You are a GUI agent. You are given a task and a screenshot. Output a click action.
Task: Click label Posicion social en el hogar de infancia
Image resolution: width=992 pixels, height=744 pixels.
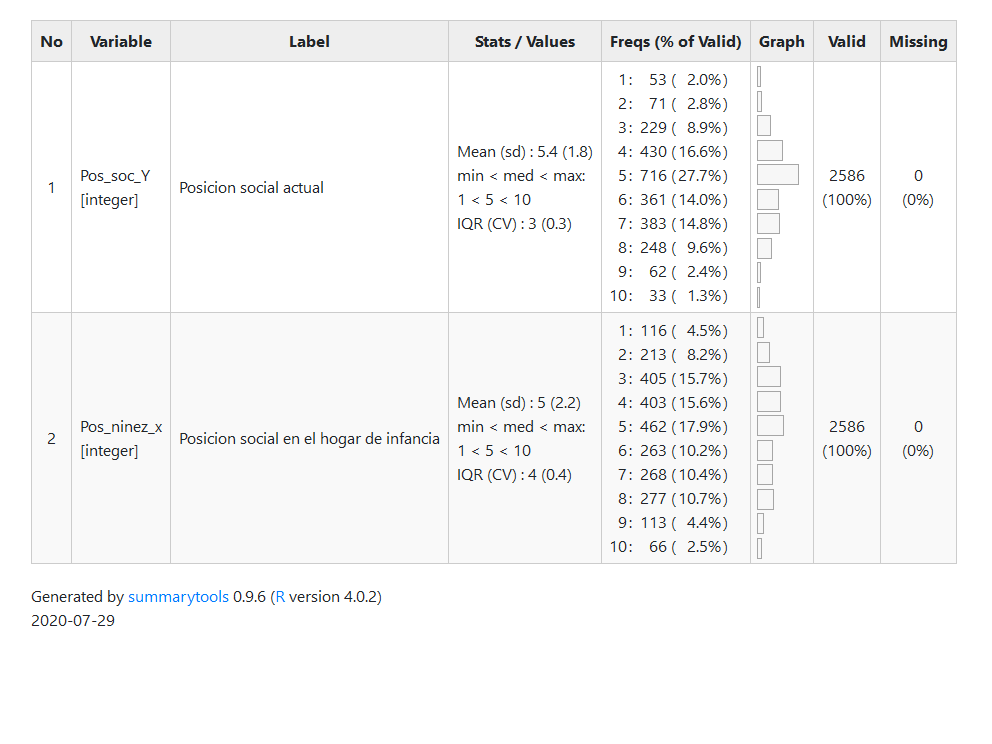pyautogui.click(x=309, y=439)
